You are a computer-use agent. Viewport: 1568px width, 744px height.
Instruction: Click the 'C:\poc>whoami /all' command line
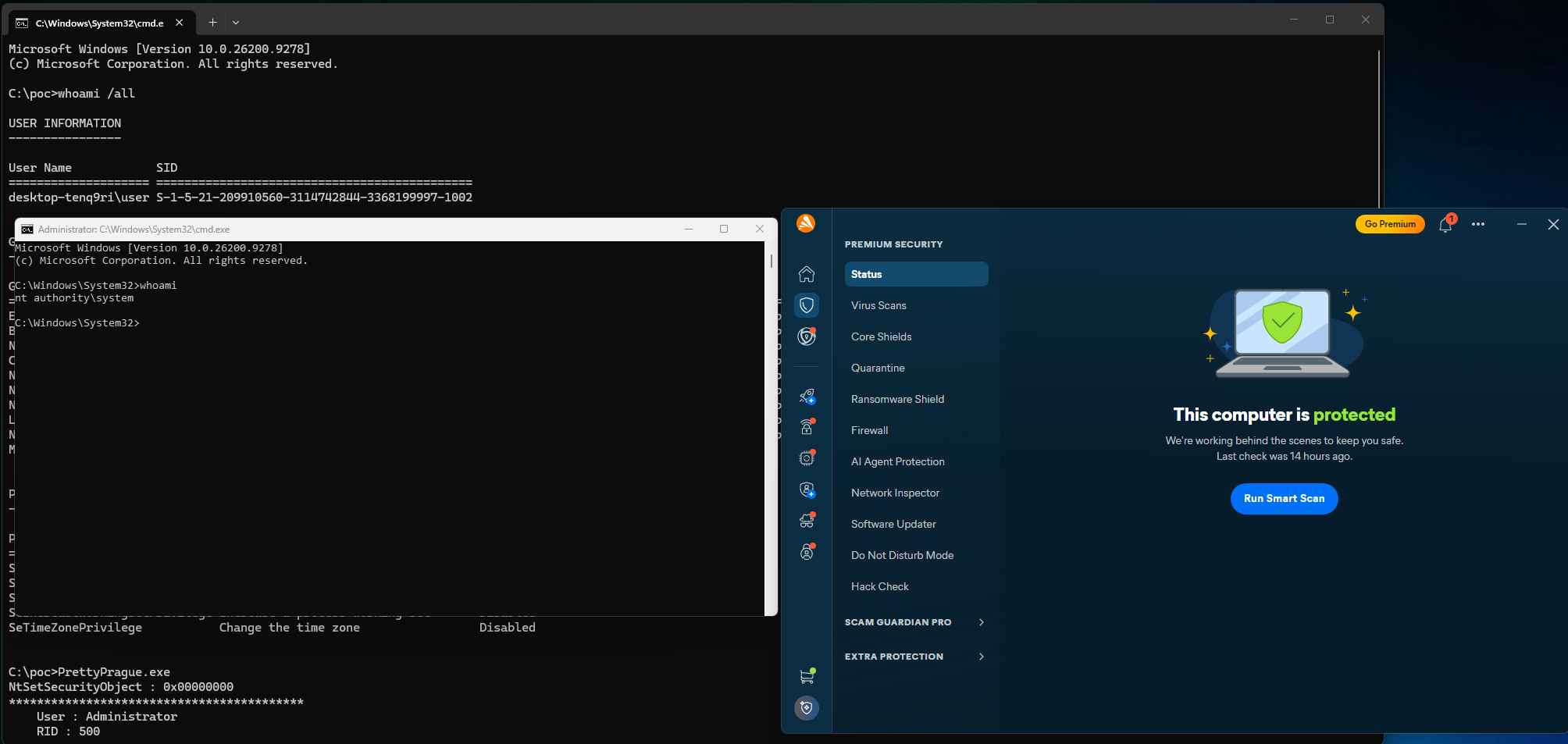[72, 94]
